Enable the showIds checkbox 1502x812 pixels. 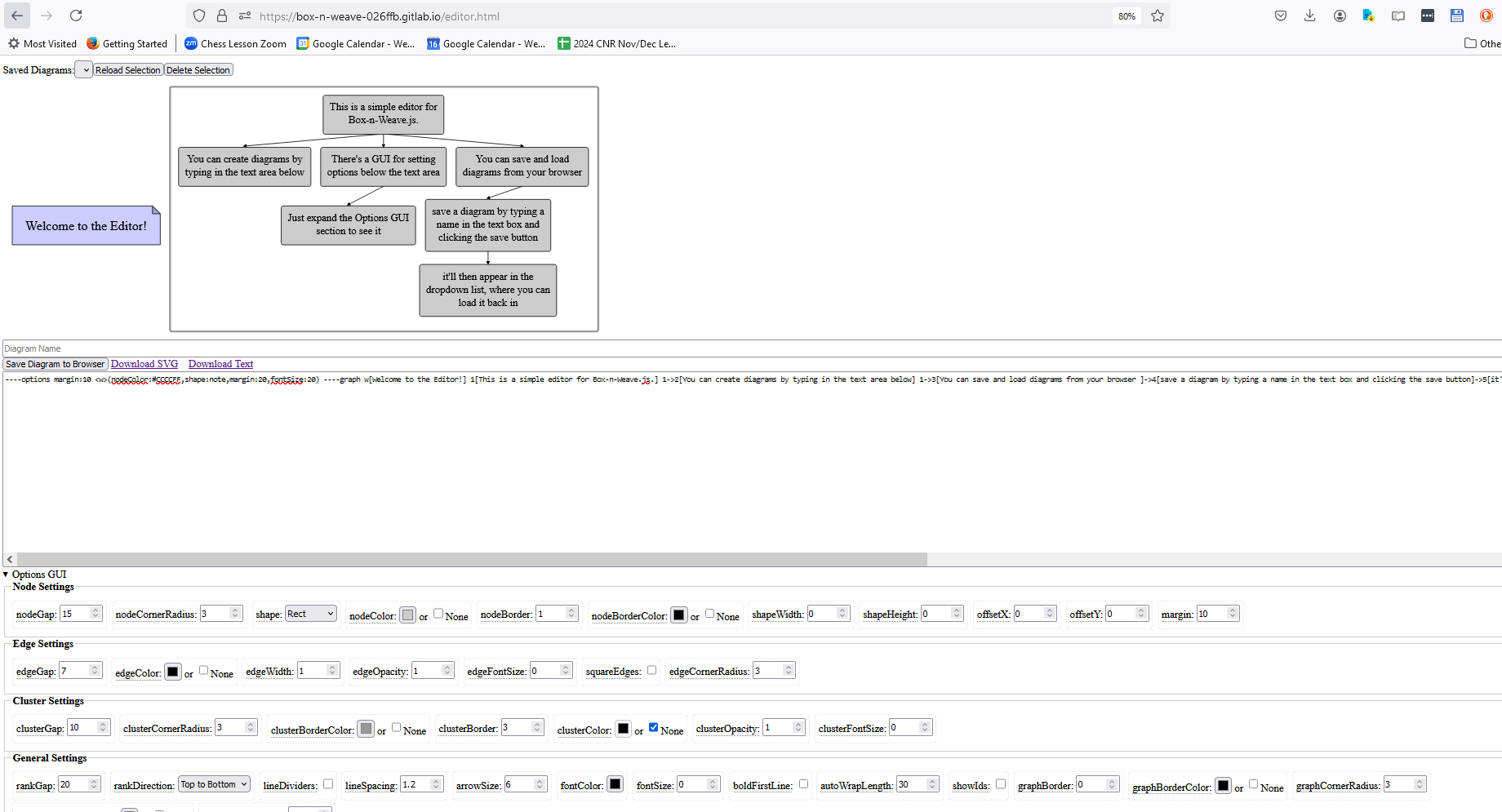(x=1001, y=784)
